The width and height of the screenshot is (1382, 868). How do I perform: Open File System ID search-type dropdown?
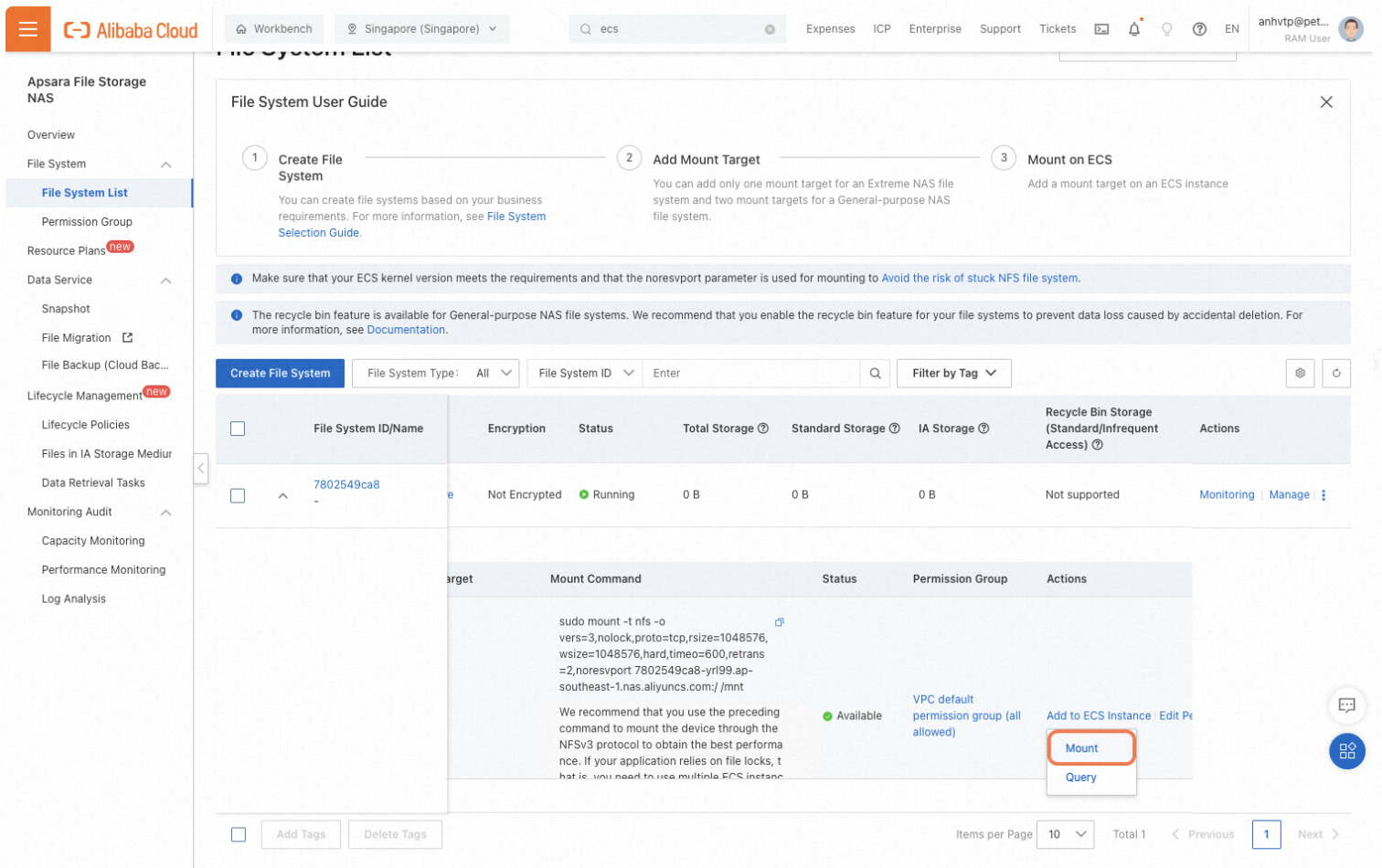(x=585, y=373)
